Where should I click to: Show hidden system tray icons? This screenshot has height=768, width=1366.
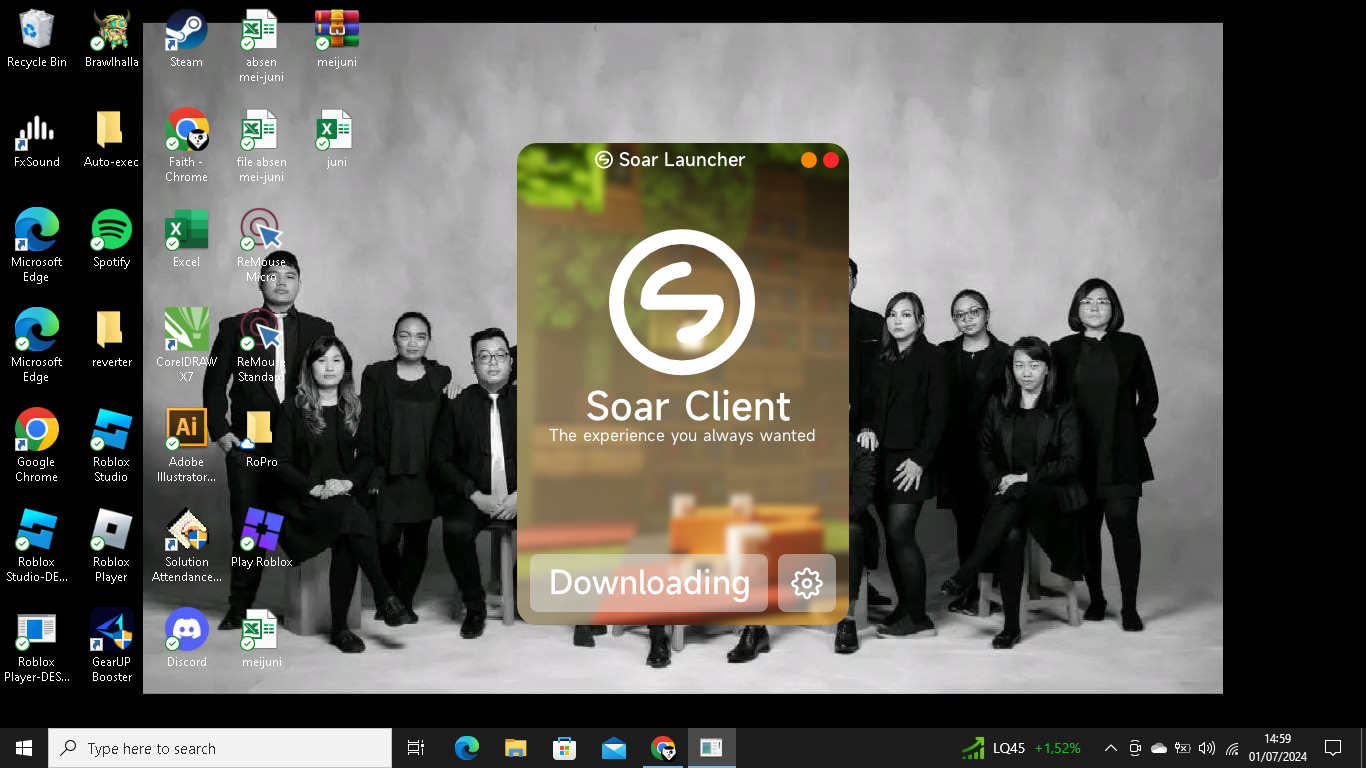coord(1110,748)
